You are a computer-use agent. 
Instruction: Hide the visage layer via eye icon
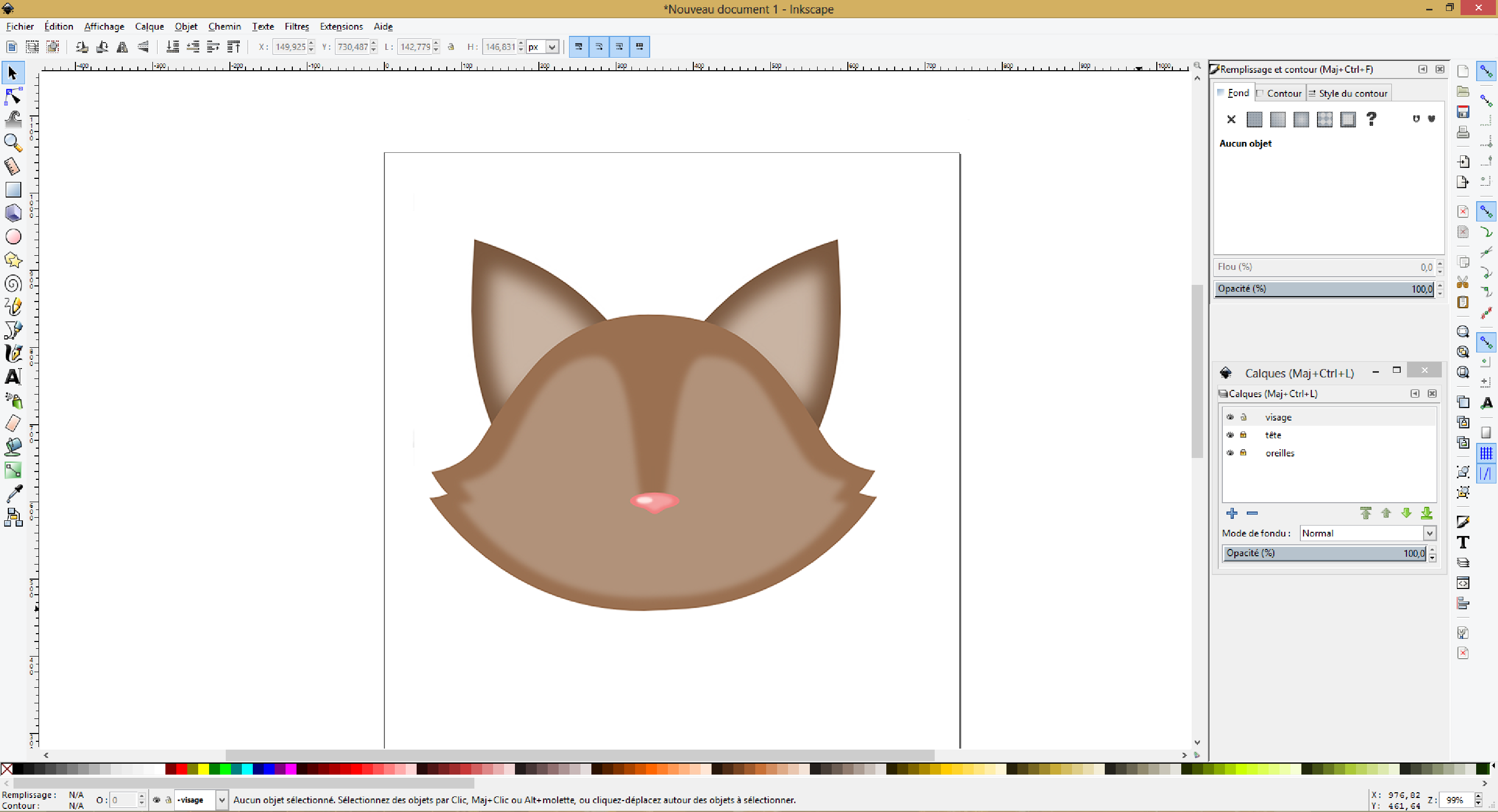click(1230, 417)
